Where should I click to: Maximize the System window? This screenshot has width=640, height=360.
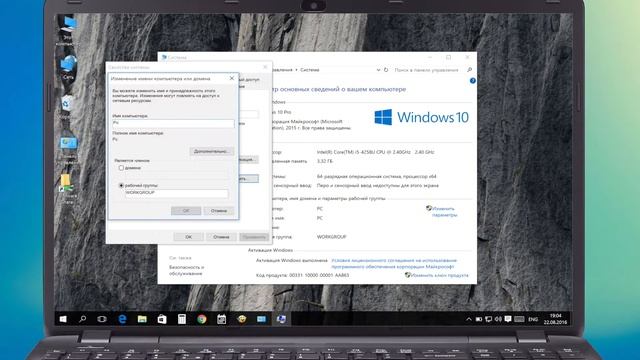pyautogui.click(x=449, y=57)
